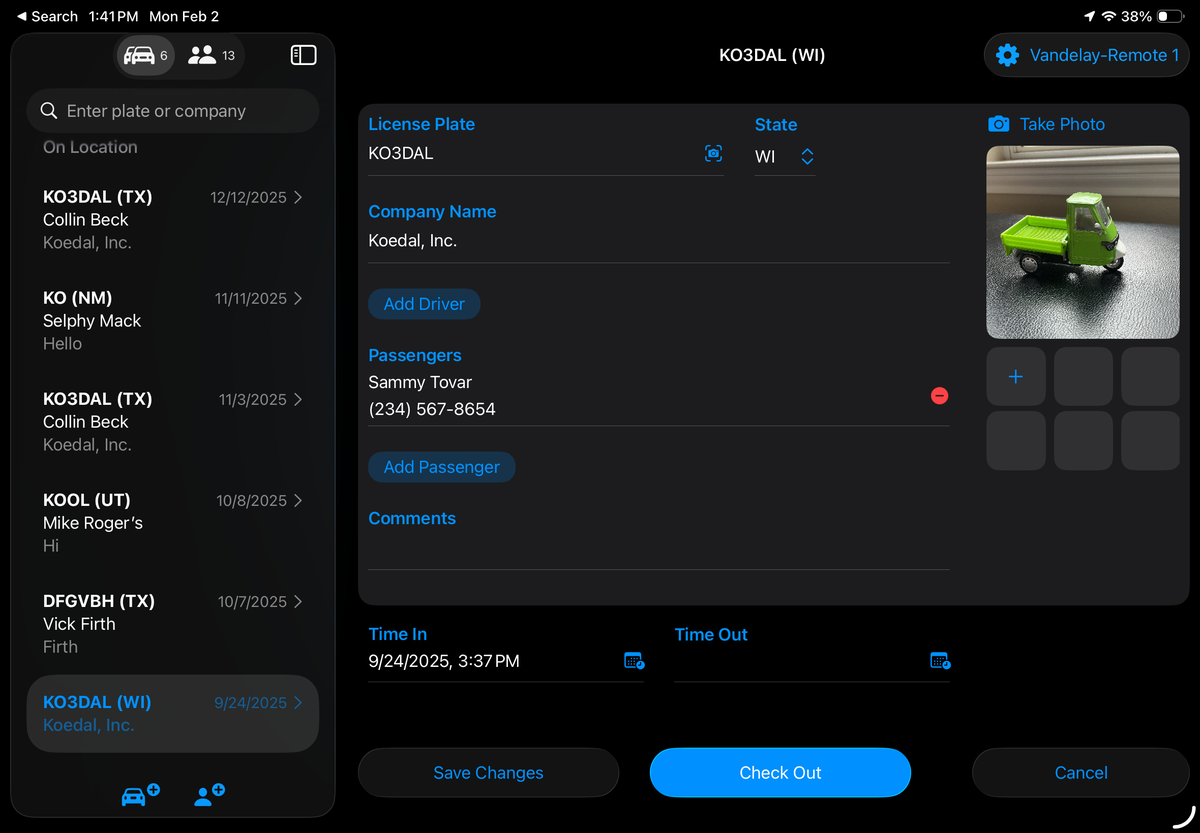
Task: Open the KO3DAL (TX) entry dated 12/12/2025
Action: click(x=173, y=220)
